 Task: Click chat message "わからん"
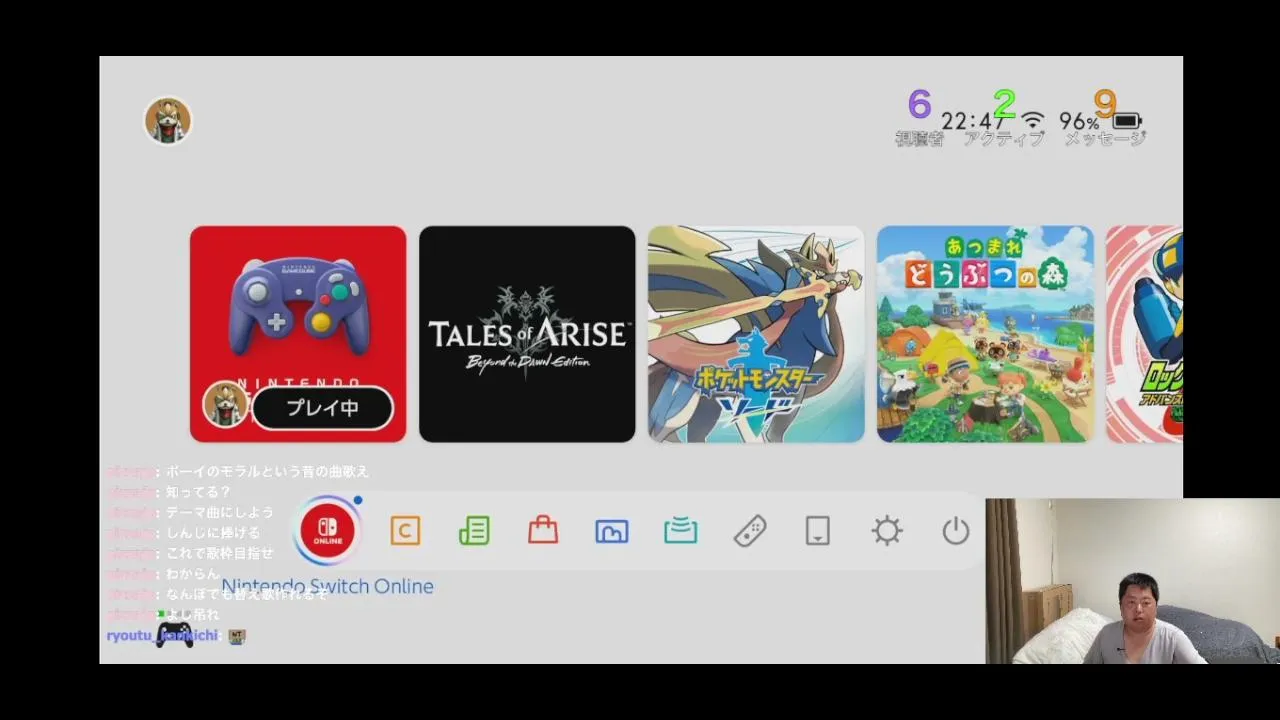coord(192,574)
